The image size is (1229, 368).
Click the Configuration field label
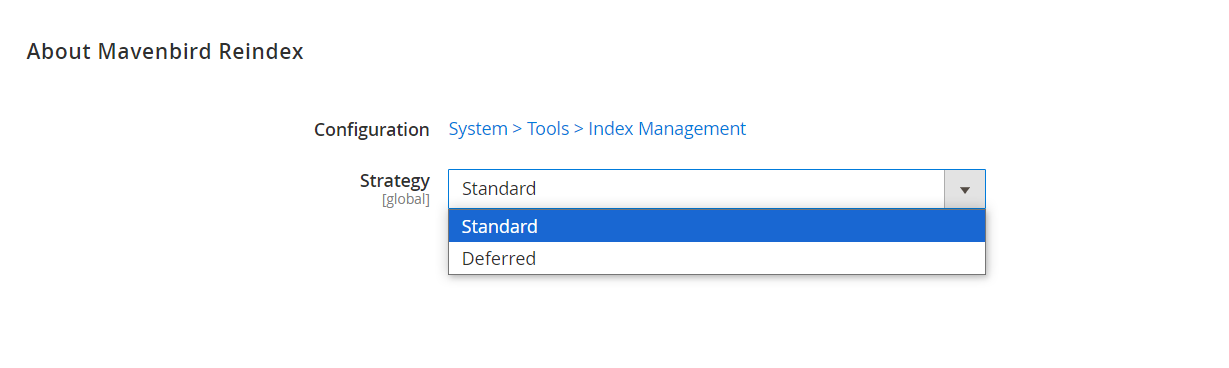(x=372, y=130)
